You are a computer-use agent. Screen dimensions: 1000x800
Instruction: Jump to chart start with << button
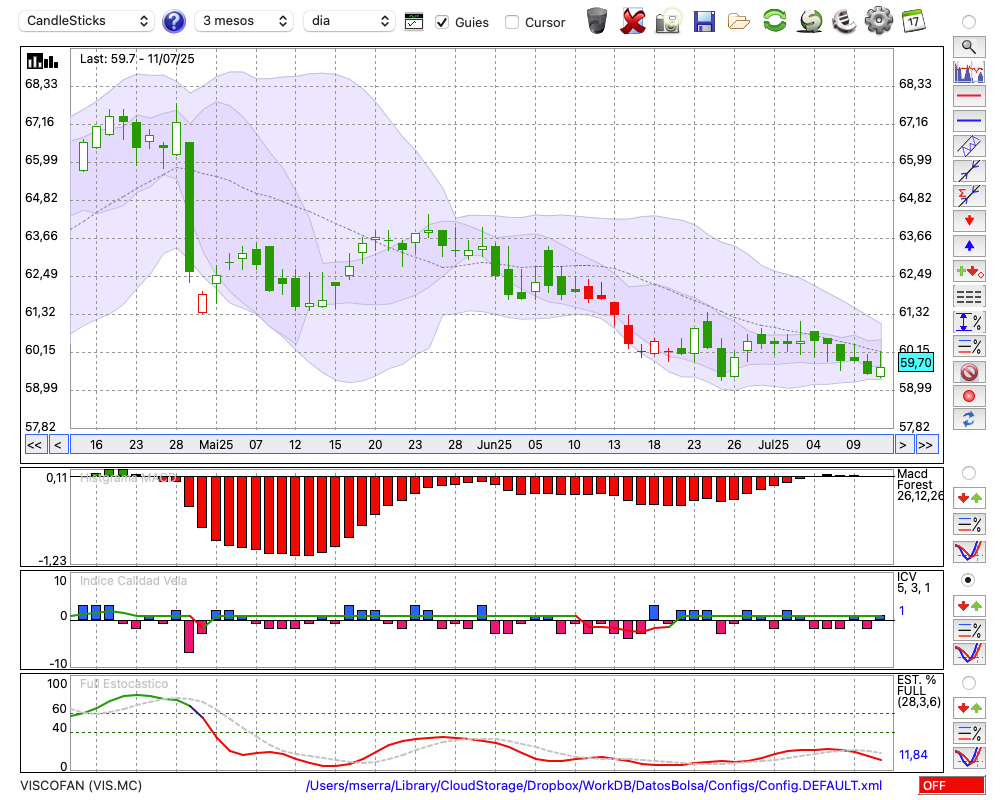pyautogui.click(x=34, y=445)
